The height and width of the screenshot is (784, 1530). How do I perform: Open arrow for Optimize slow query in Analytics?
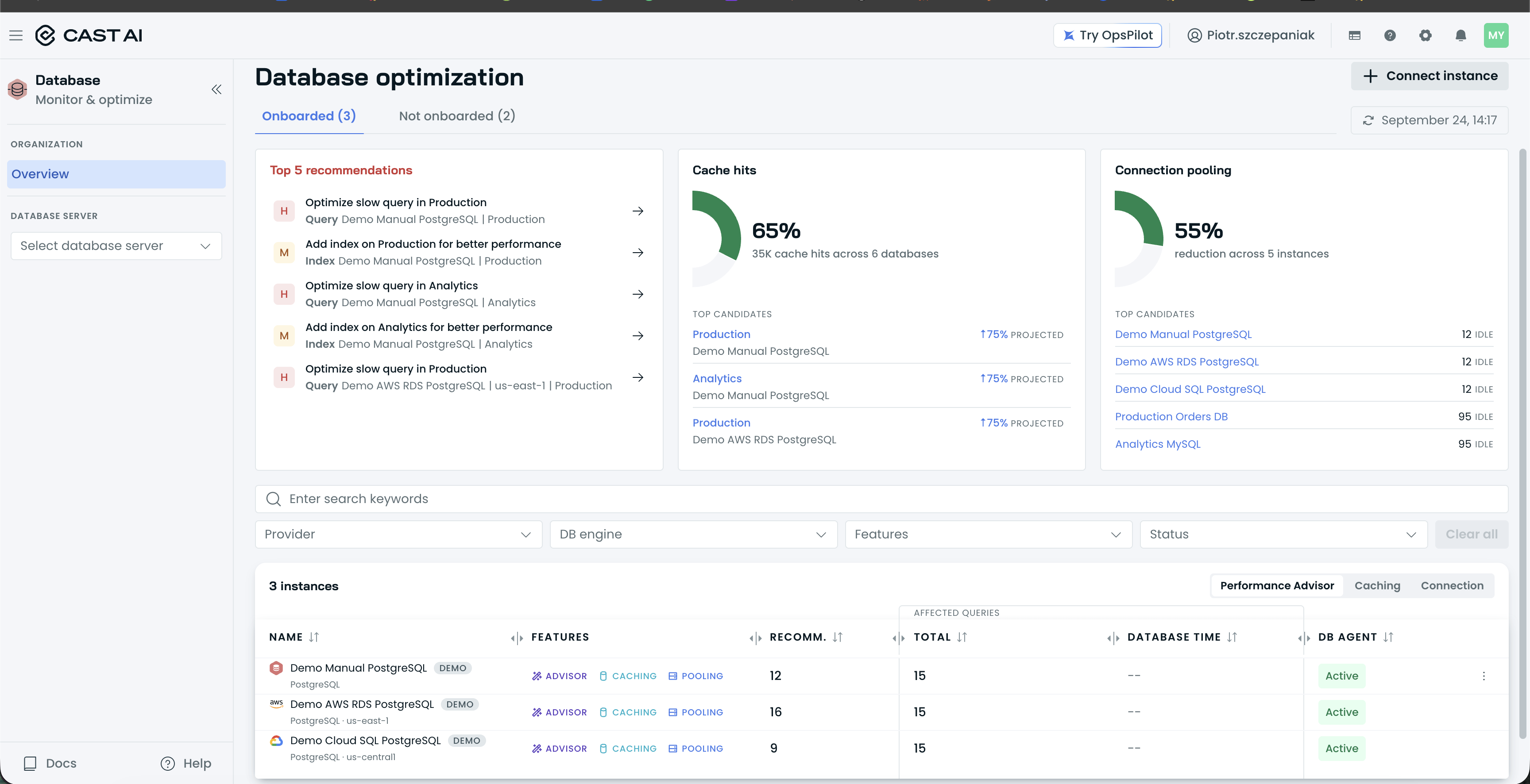[638, 294]
